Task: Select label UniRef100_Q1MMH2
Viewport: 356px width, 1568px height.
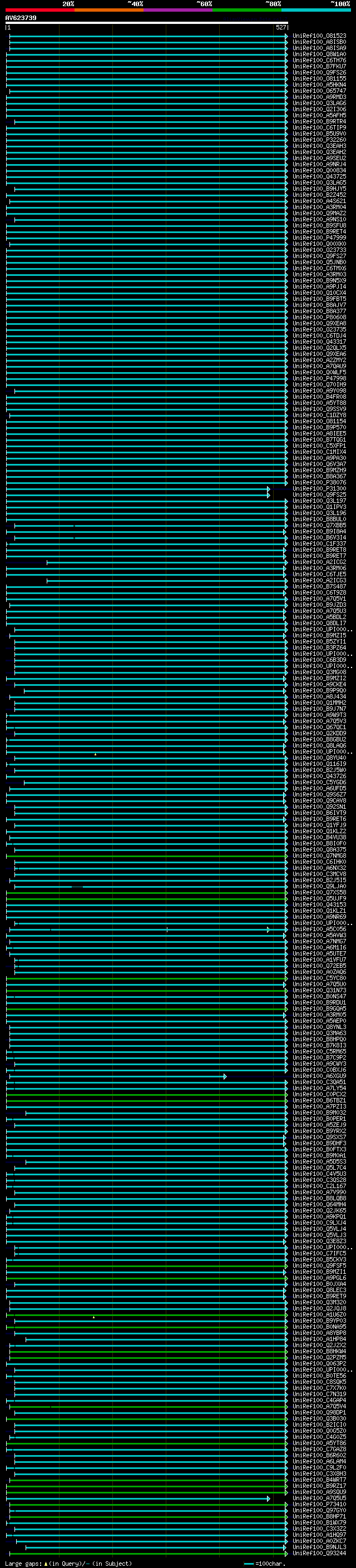Action: (319, 703)
